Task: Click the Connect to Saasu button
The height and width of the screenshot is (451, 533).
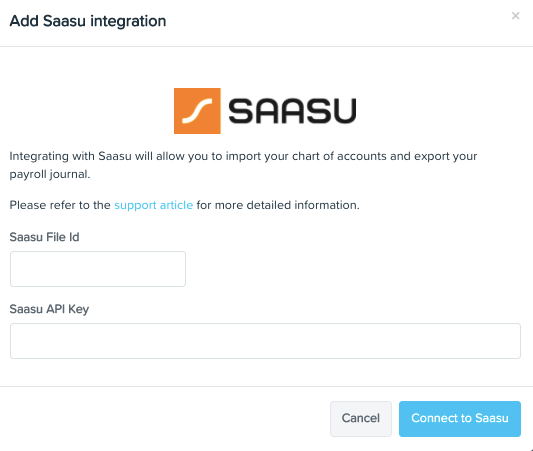Action: coord(460,418)
